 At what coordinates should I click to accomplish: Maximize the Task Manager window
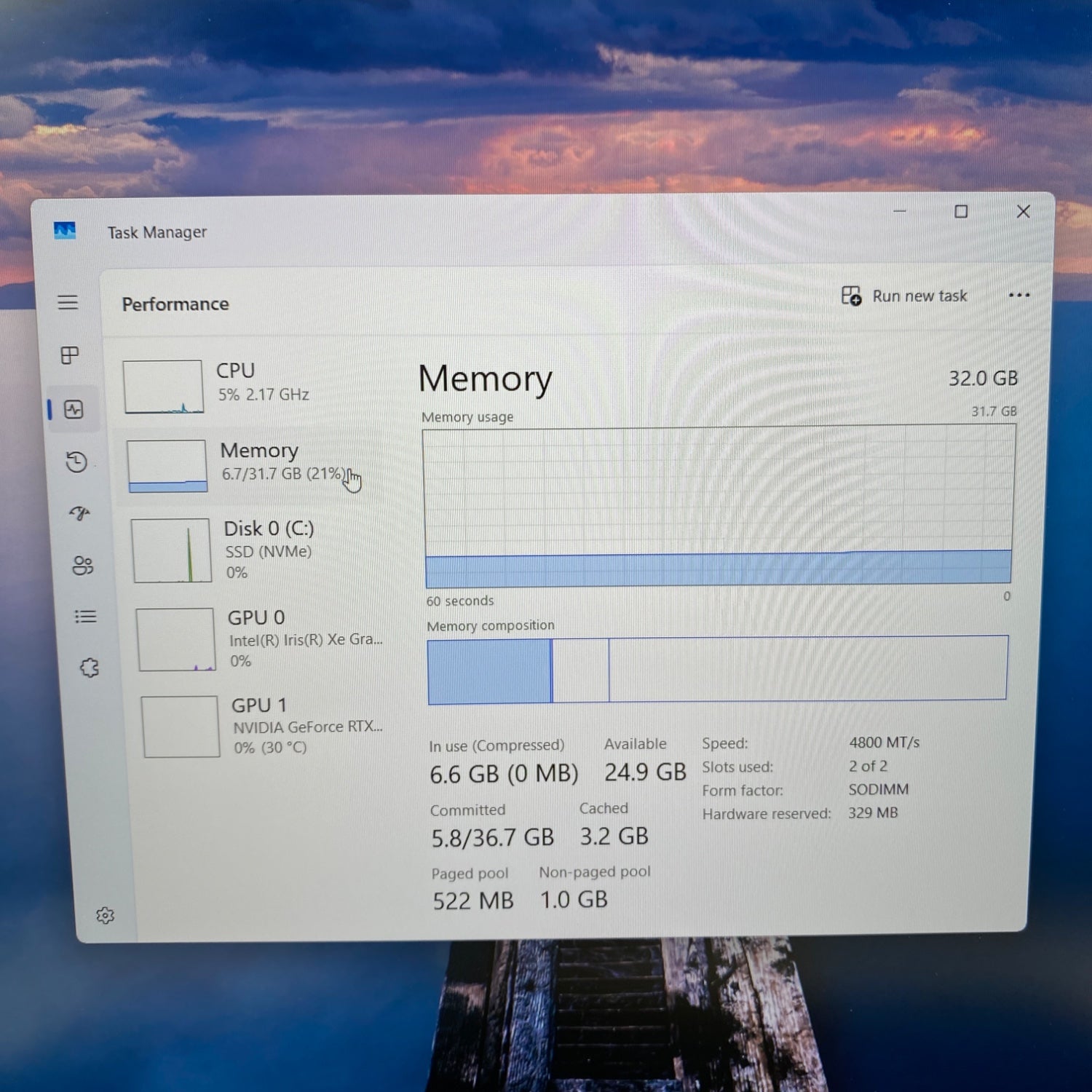[x=961, y=212]
